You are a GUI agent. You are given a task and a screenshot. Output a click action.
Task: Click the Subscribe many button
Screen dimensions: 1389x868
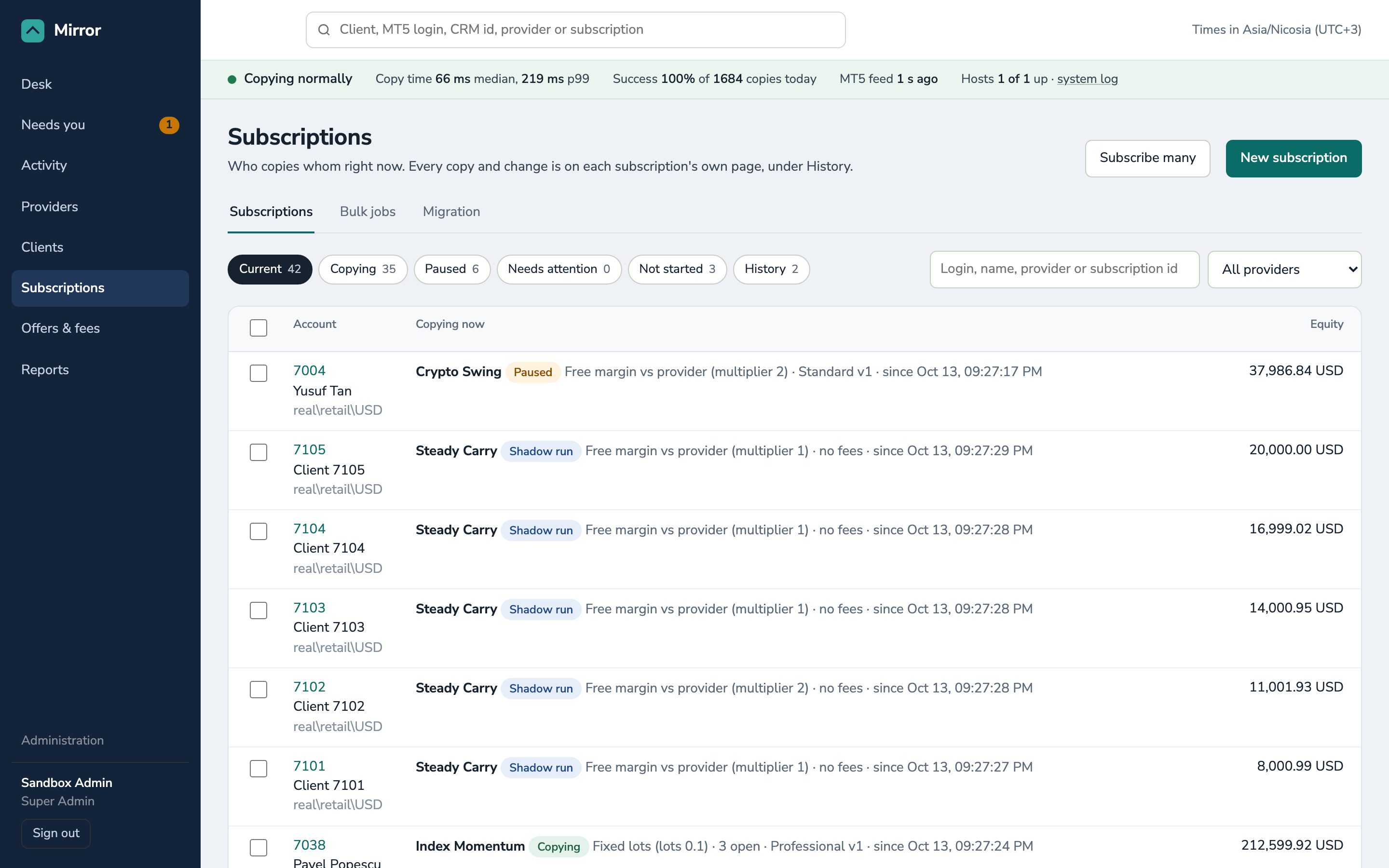pyautogui.click(x=1147, y=159)
